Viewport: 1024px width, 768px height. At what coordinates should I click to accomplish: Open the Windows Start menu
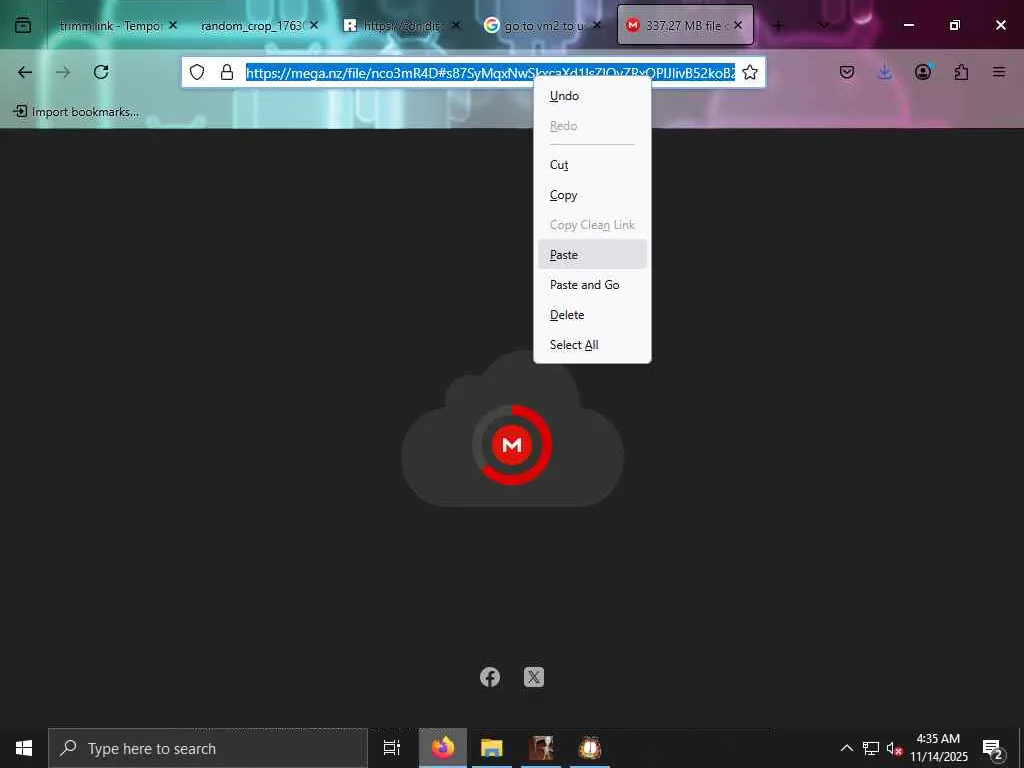(24, 748)
